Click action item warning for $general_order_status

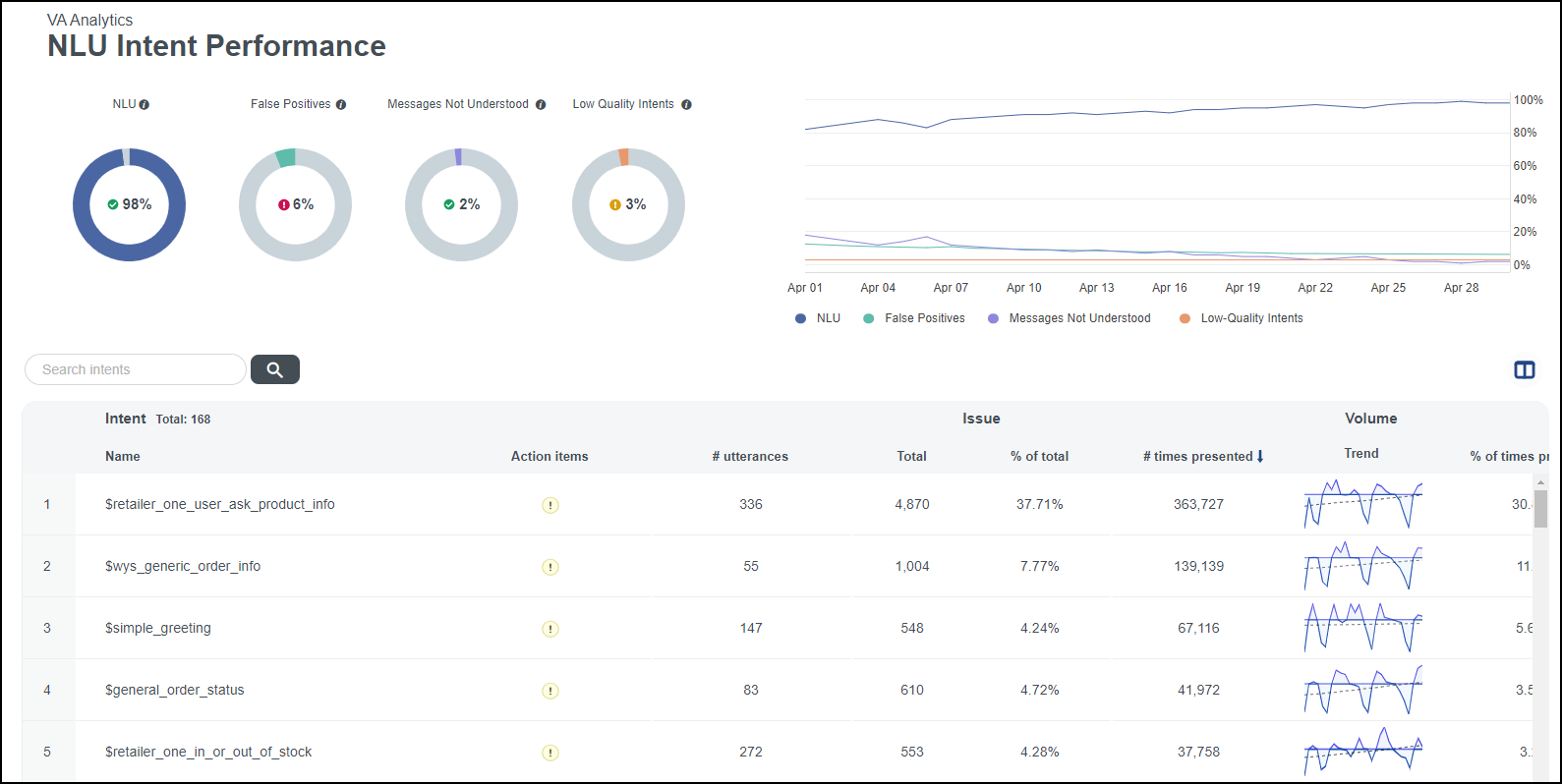click(550, 691)
